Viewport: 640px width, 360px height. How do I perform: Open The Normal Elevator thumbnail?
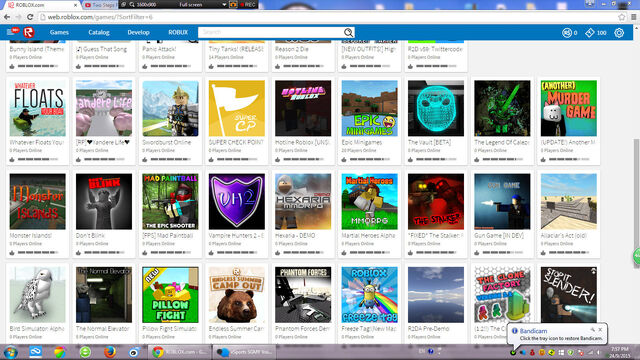pos(104,295)
